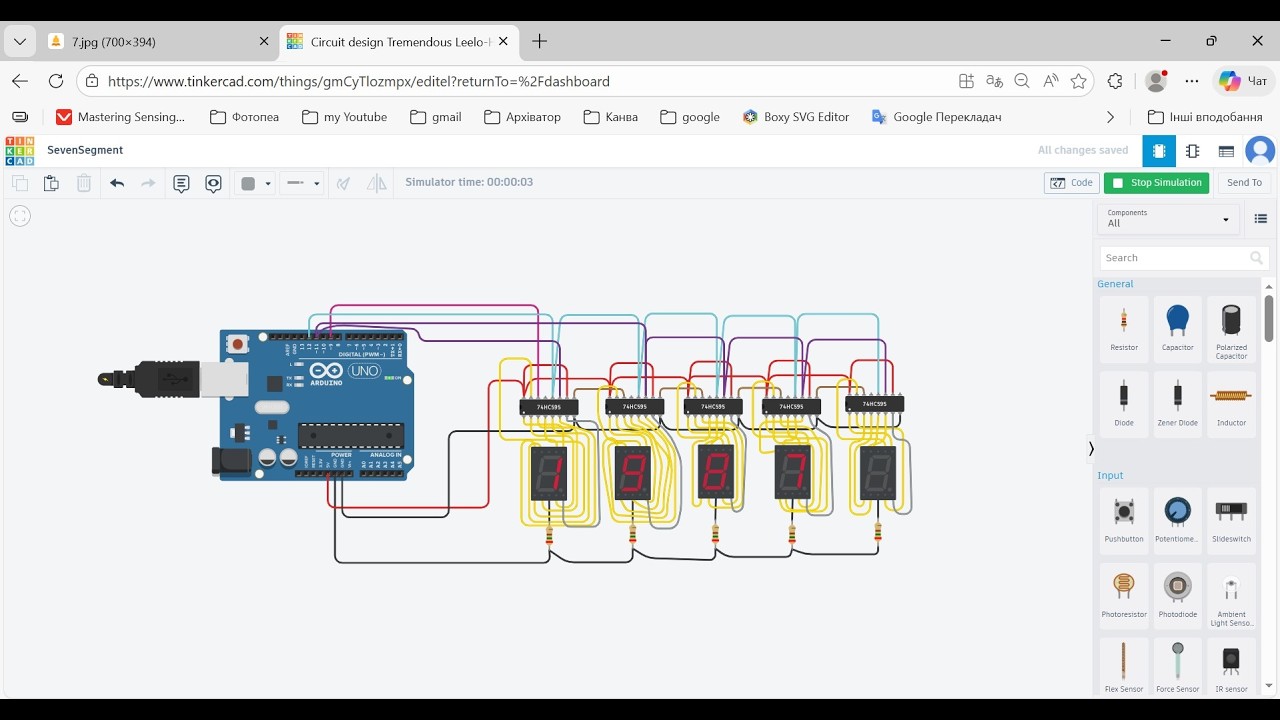Image resolution: width=1280 pixels, height=720 pixels.
Task: Open the my Youtube bookmark folder
Action: click(345, 117)
